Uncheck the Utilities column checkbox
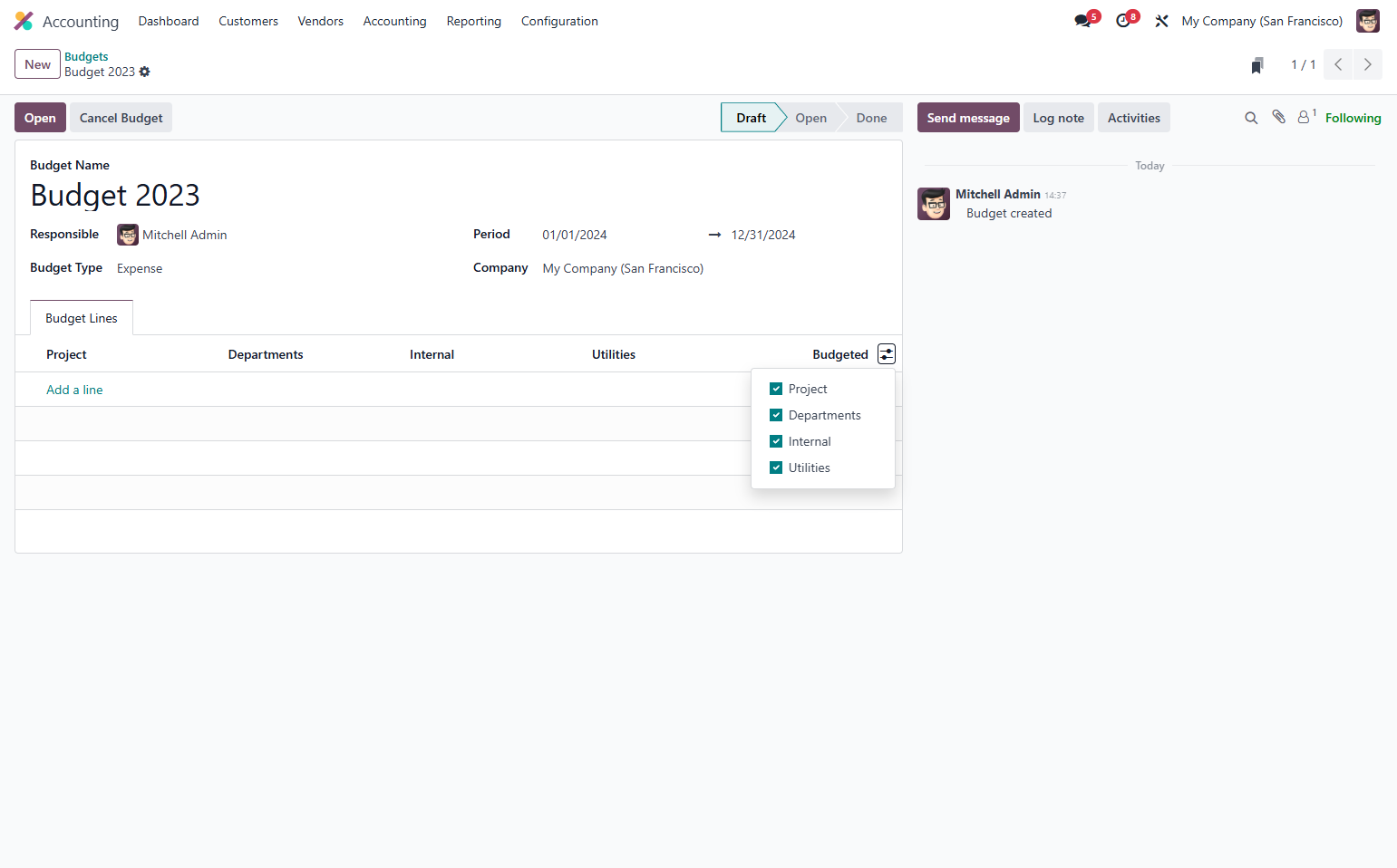Screen dimensions: 1397x868 pos(776,468)
